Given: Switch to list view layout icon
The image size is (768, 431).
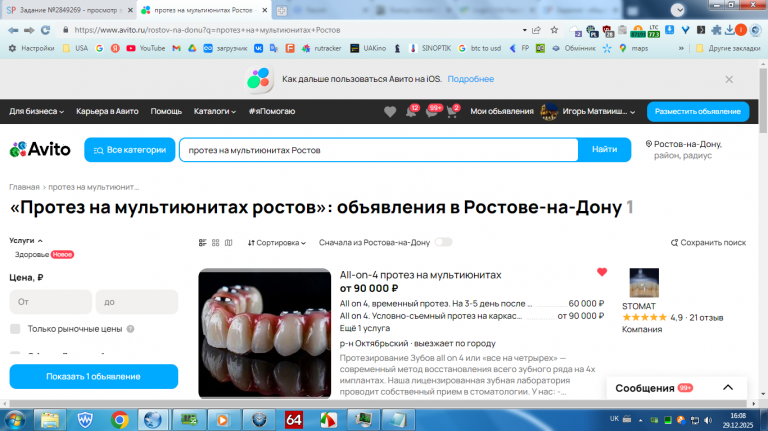Looking at the screenshot, I should [202, 242].
